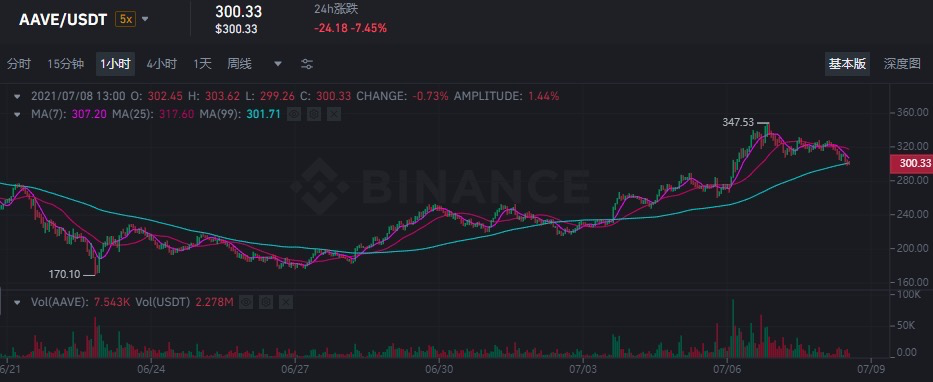Image resolution: width=933 pixels, height=382 pixels.
Task: Toggle MA indicator visibility eye icon
Action: click(x=293, y=114)
